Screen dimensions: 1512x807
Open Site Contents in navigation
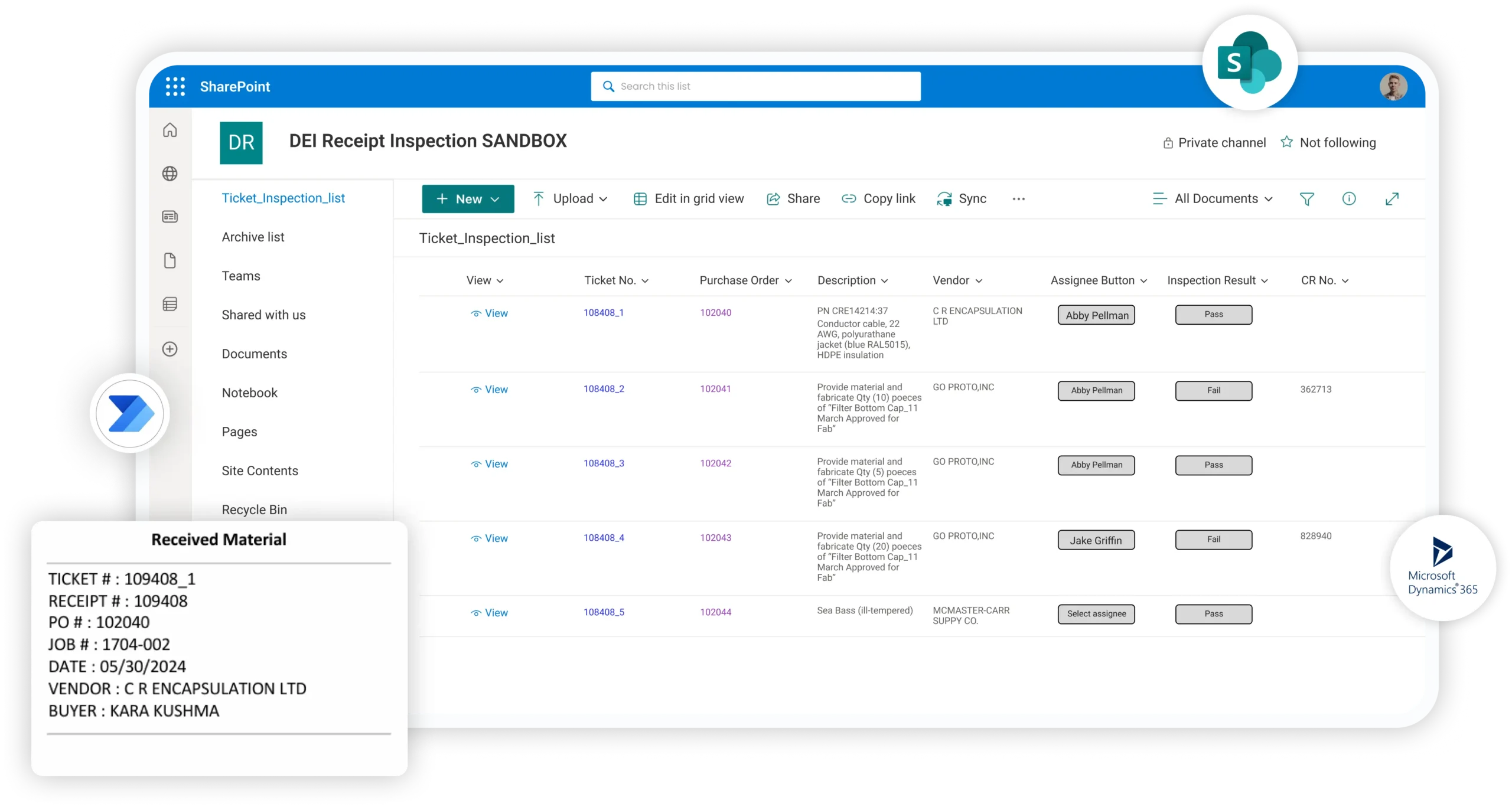pos(260,471)
